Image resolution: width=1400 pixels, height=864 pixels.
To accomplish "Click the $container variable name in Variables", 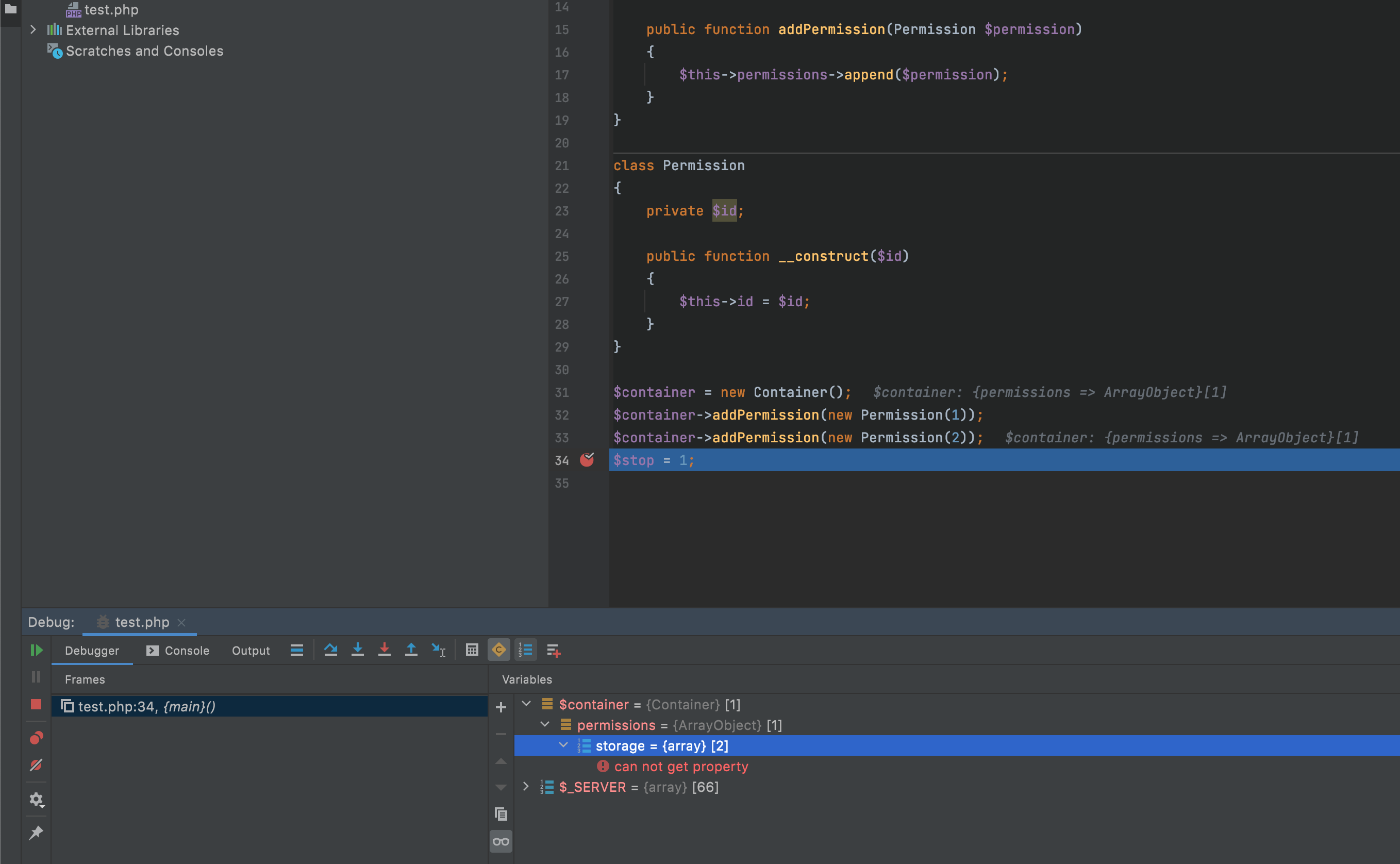I will pyautogui.click(x=593, y=705).
